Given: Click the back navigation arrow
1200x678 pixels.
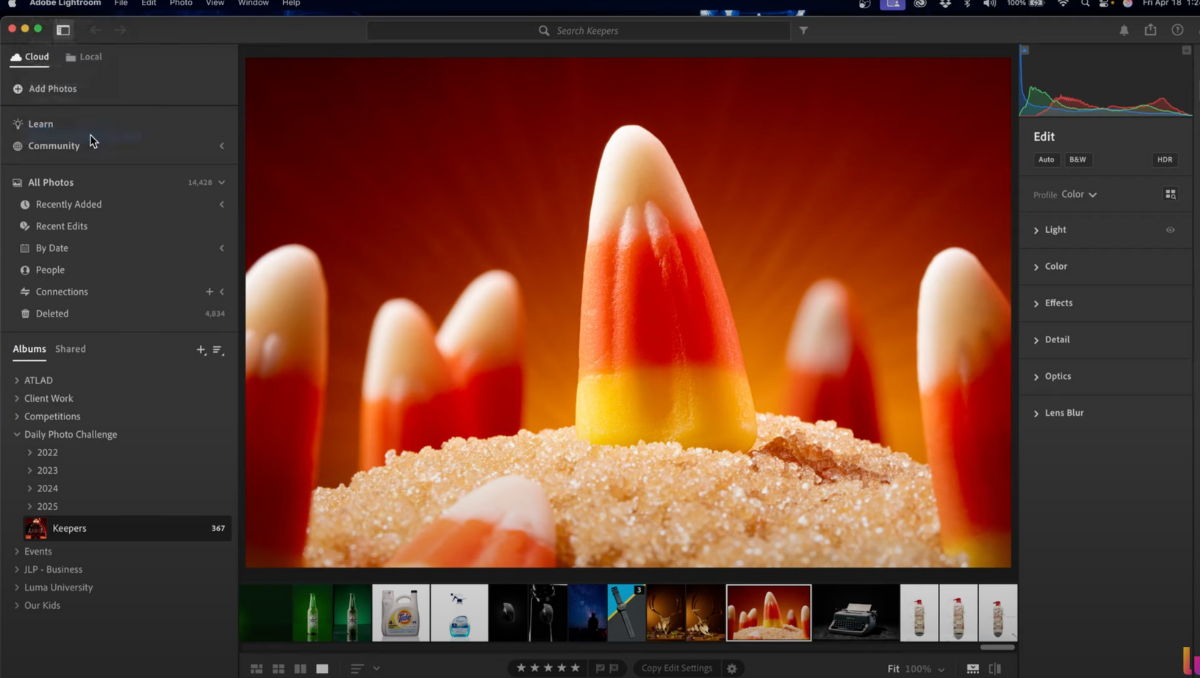Looking at the screenshot, I should (x=95, y=30).
